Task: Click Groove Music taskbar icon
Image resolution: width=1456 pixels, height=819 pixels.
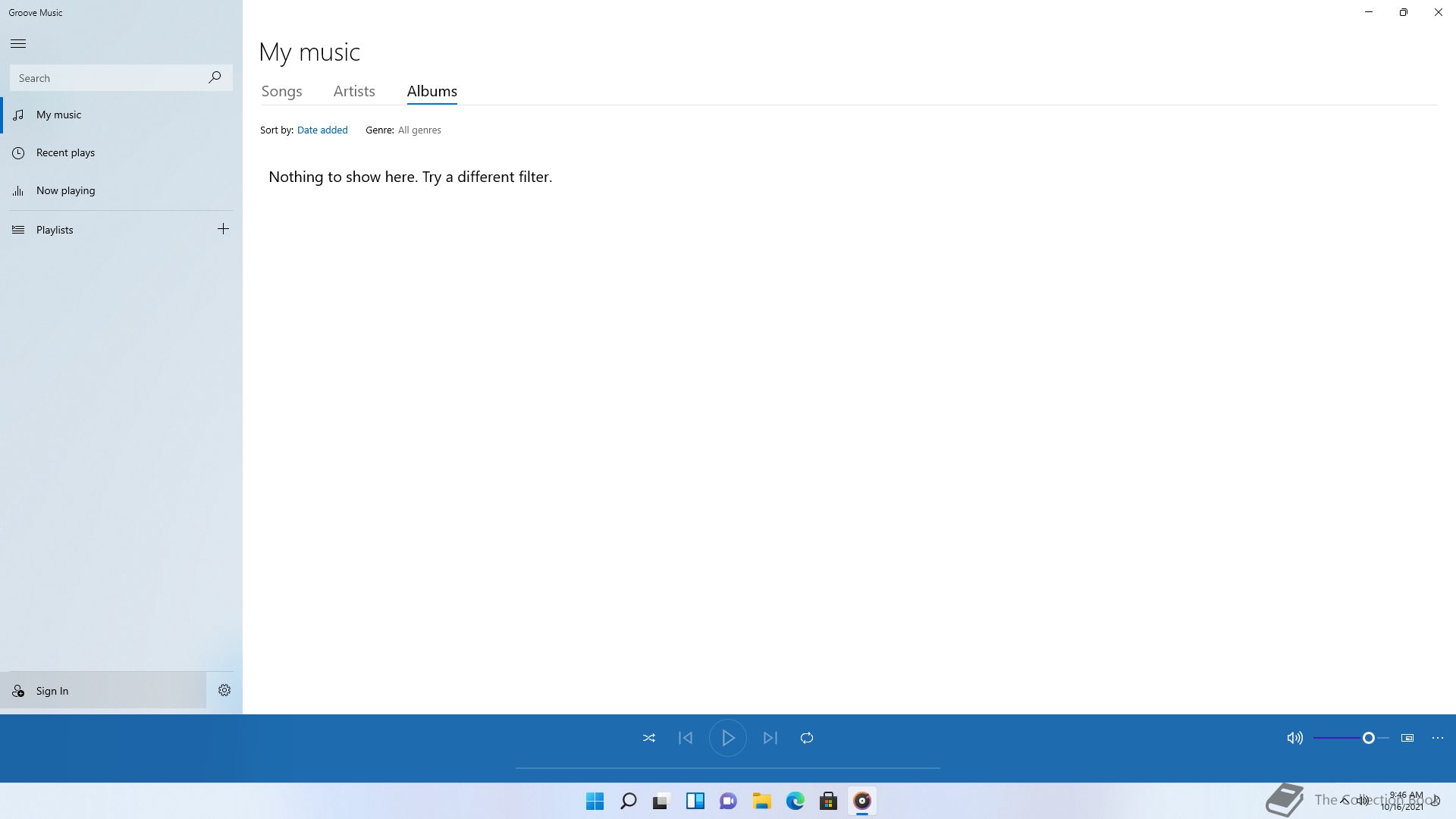Action: point(862,801)
